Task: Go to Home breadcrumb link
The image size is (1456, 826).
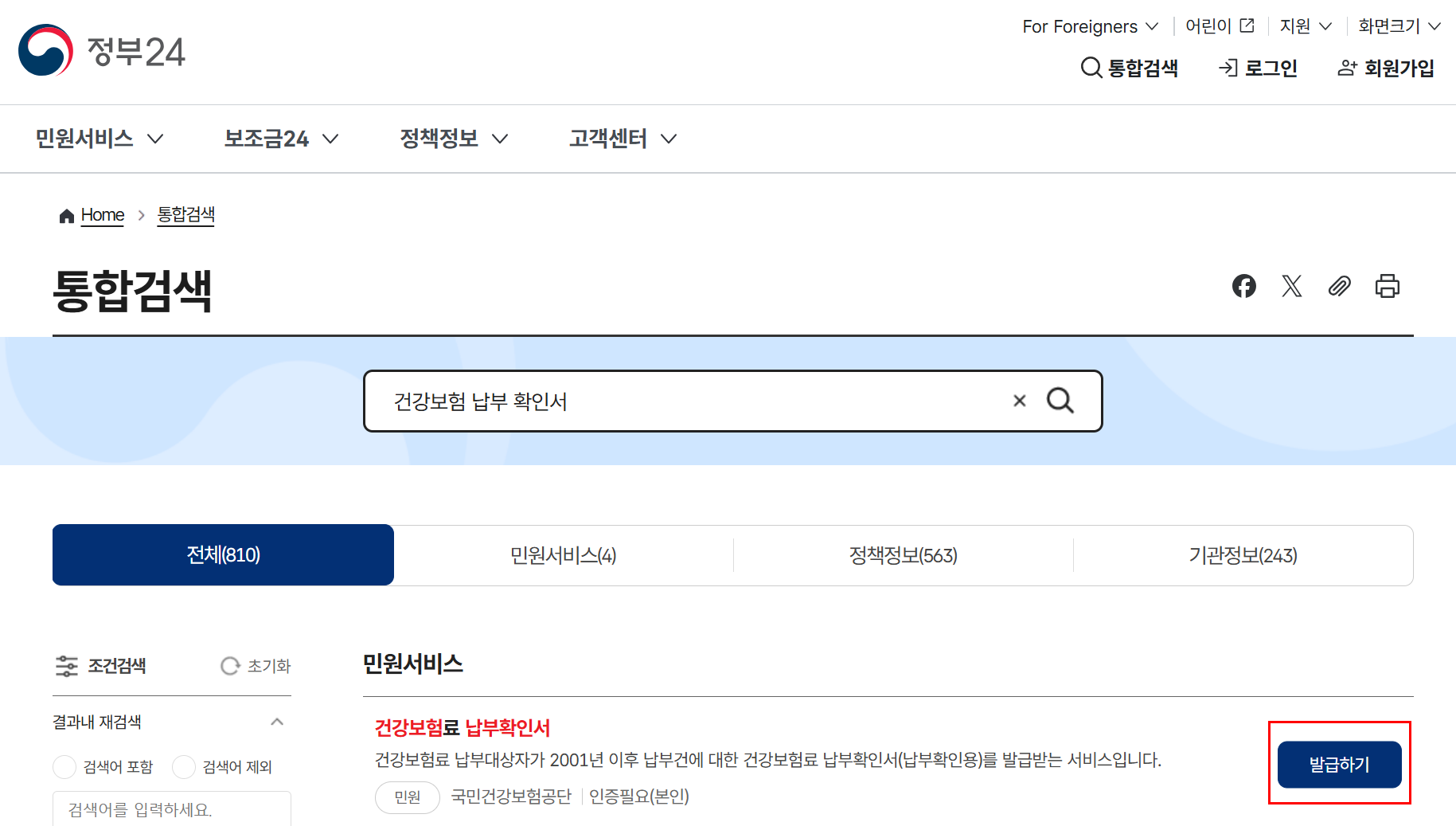Action: point(102,215)
